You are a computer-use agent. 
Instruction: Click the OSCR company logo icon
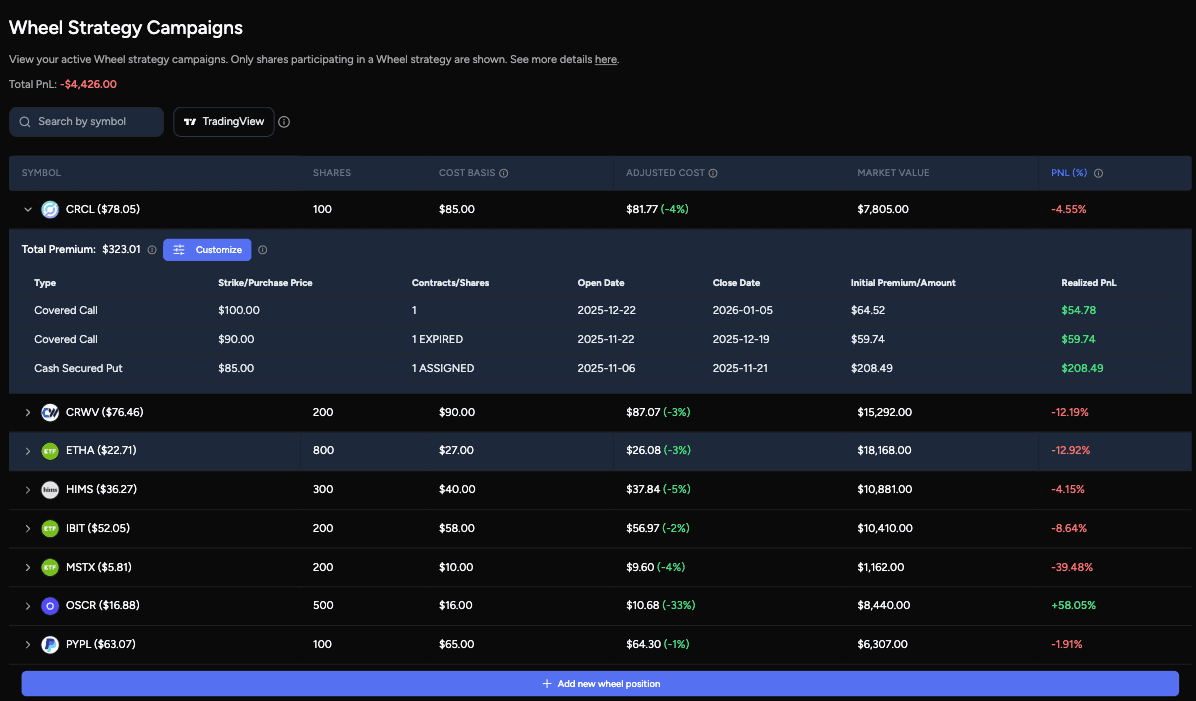coord(50,605)
